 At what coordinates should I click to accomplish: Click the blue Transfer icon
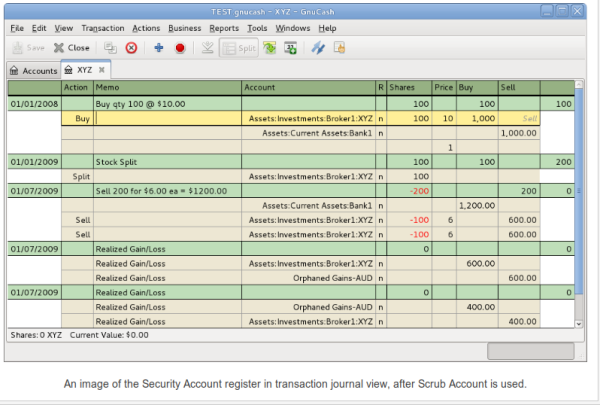[x=318, y=48]
